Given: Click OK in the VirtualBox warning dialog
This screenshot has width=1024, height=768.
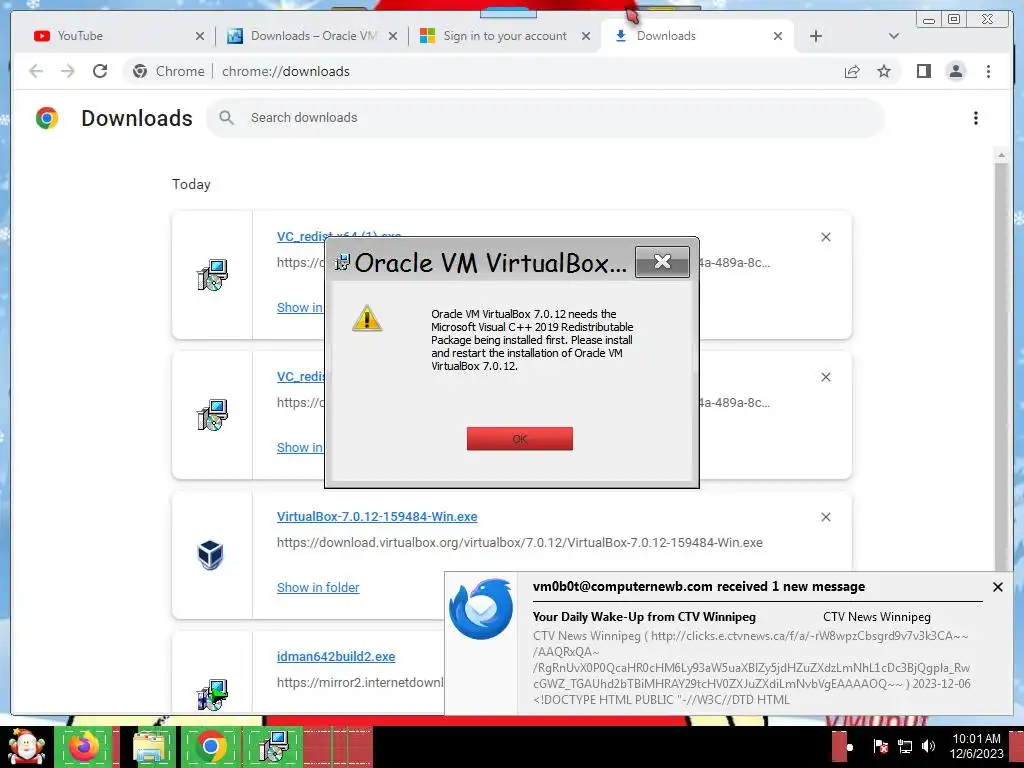Looking at the screenshot, I should [519, 439].
